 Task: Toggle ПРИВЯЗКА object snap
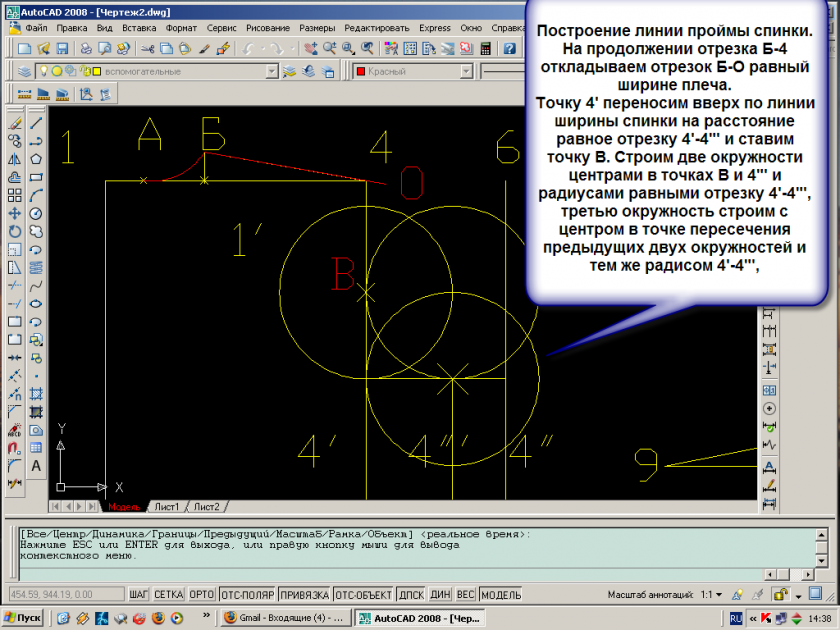303,595
